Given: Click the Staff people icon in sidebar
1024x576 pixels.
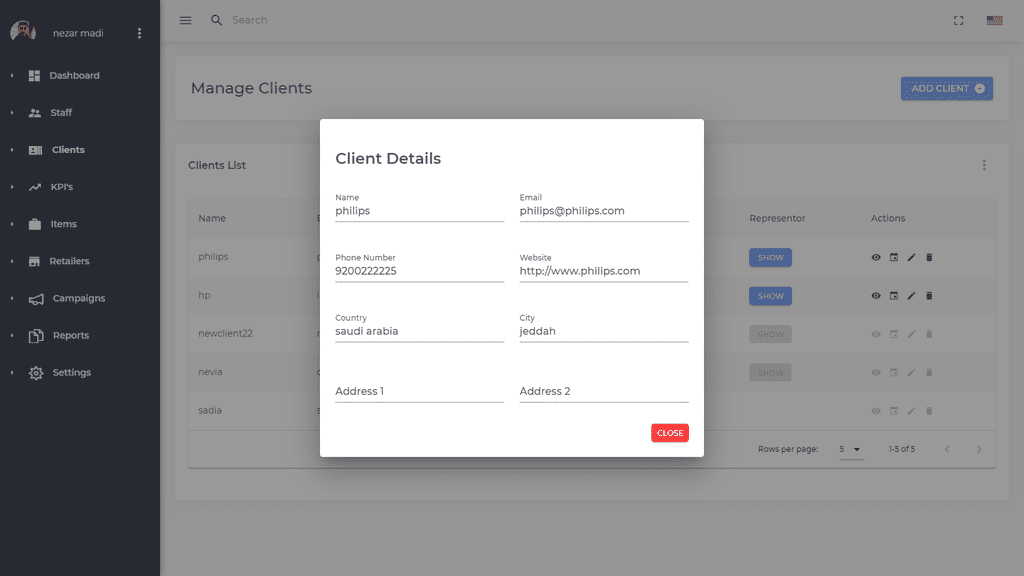Looking at the screenshot, I should click(x=35, y=113).
